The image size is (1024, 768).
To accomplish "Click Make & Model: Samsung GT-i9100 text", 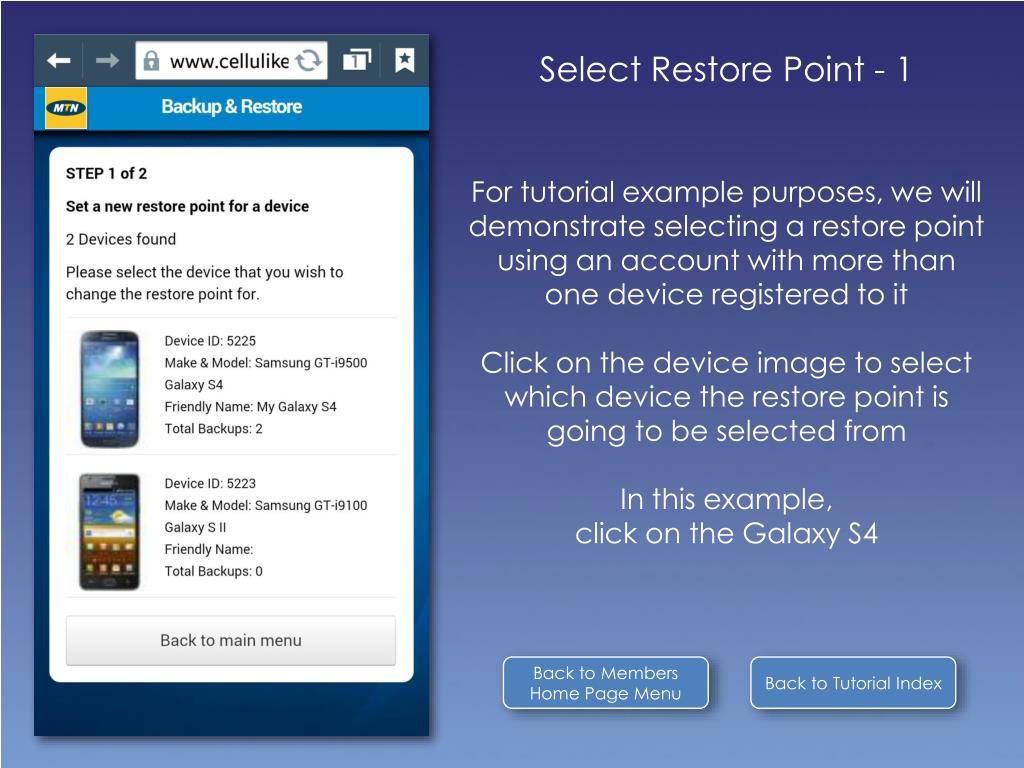I will pos(266,505).
